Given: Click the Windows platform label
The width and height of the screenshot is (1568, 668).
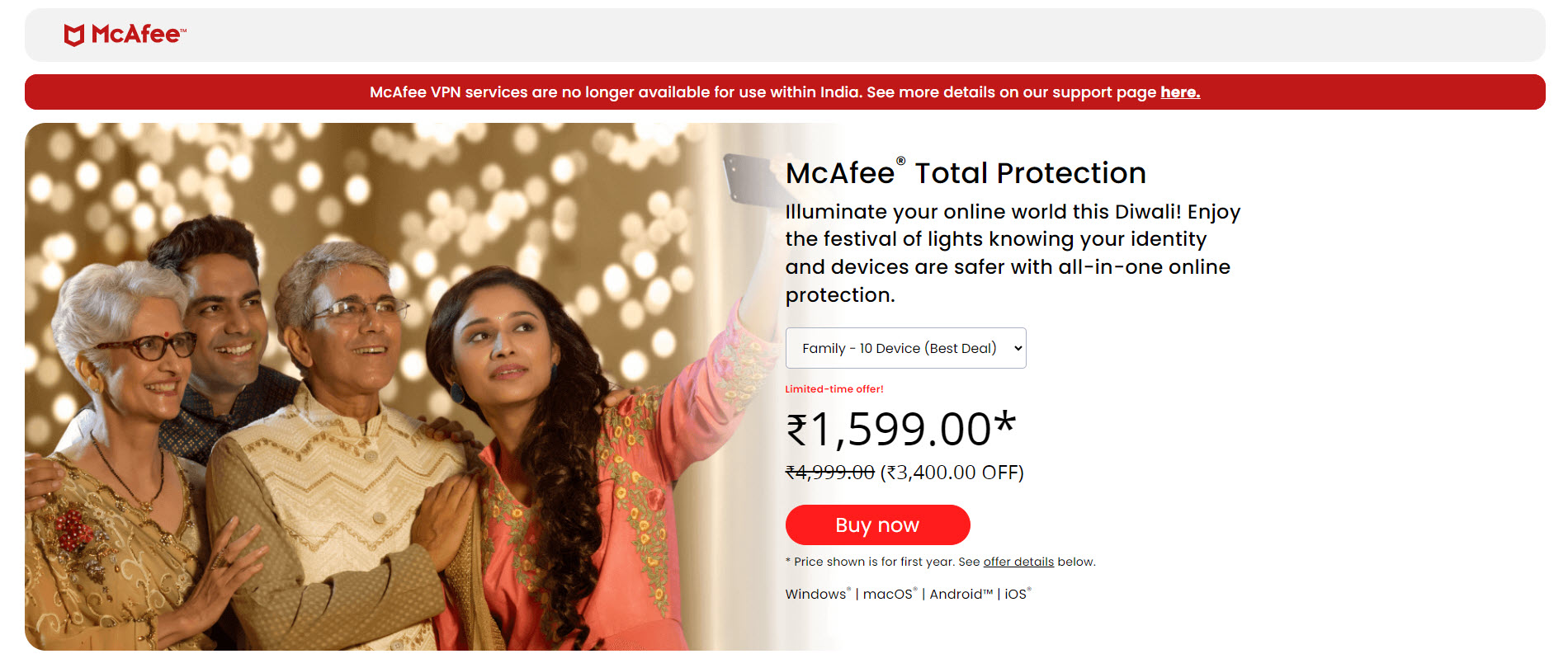Looking at the screenshot, I should pos(815,595).
